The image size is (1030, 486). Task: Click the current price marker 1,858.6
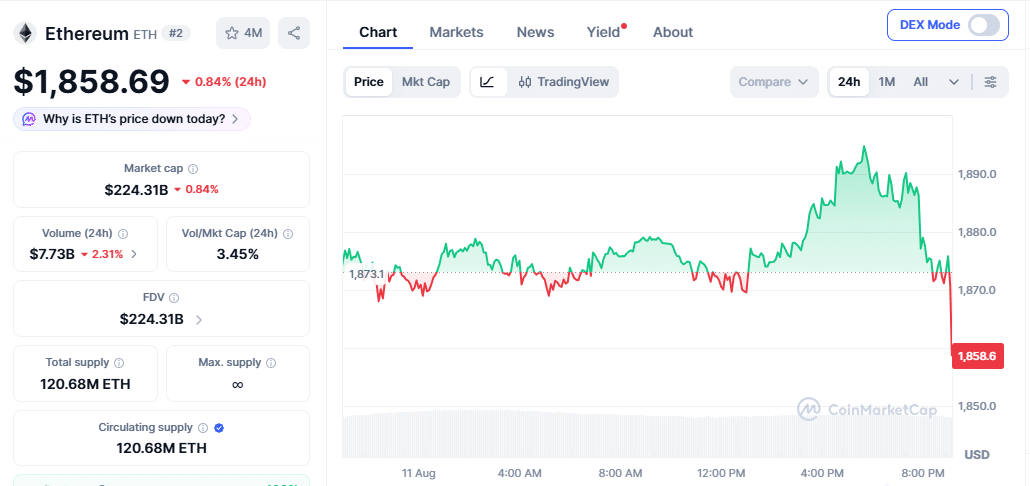[977, 357]
